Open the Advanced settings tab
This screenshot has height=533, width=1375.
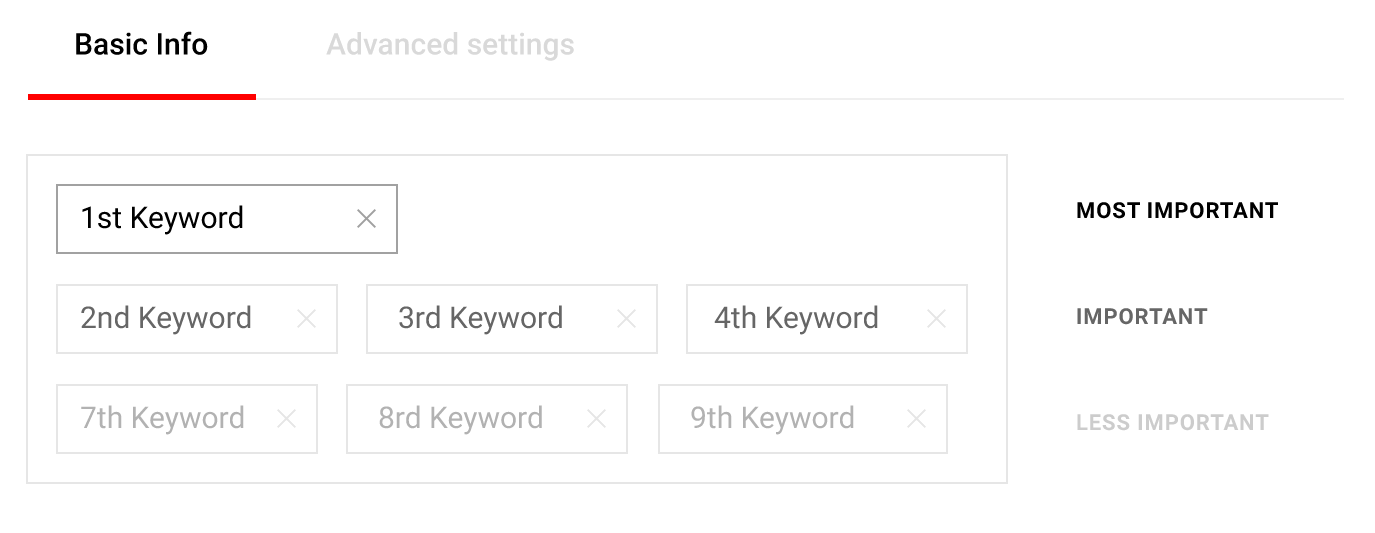(x=450, y=45)
